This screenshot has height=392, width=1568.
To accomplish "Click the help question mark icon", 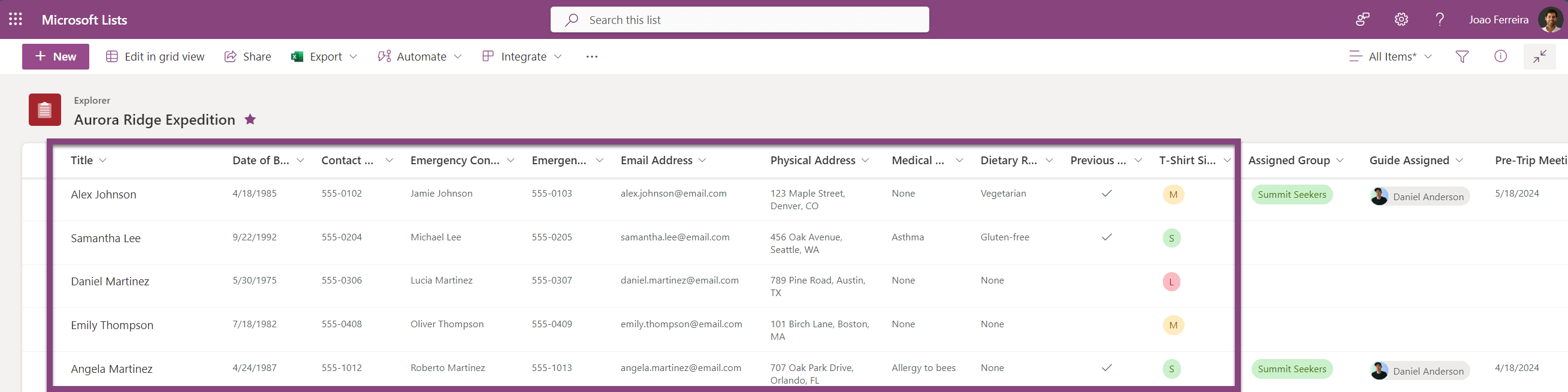I will tap(1440, 19).
